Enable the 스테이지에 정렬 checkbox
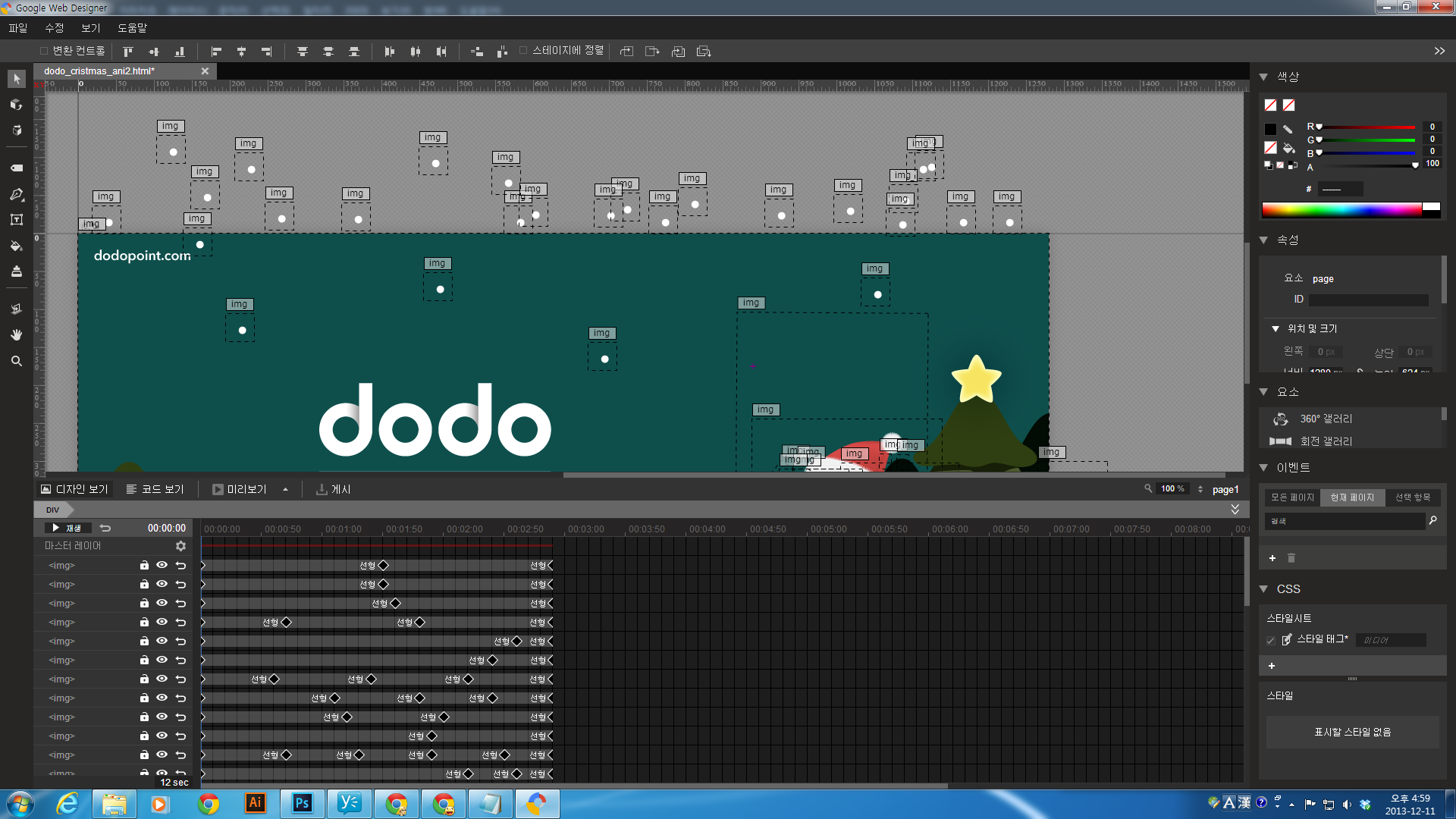 (x=523, y=51)
